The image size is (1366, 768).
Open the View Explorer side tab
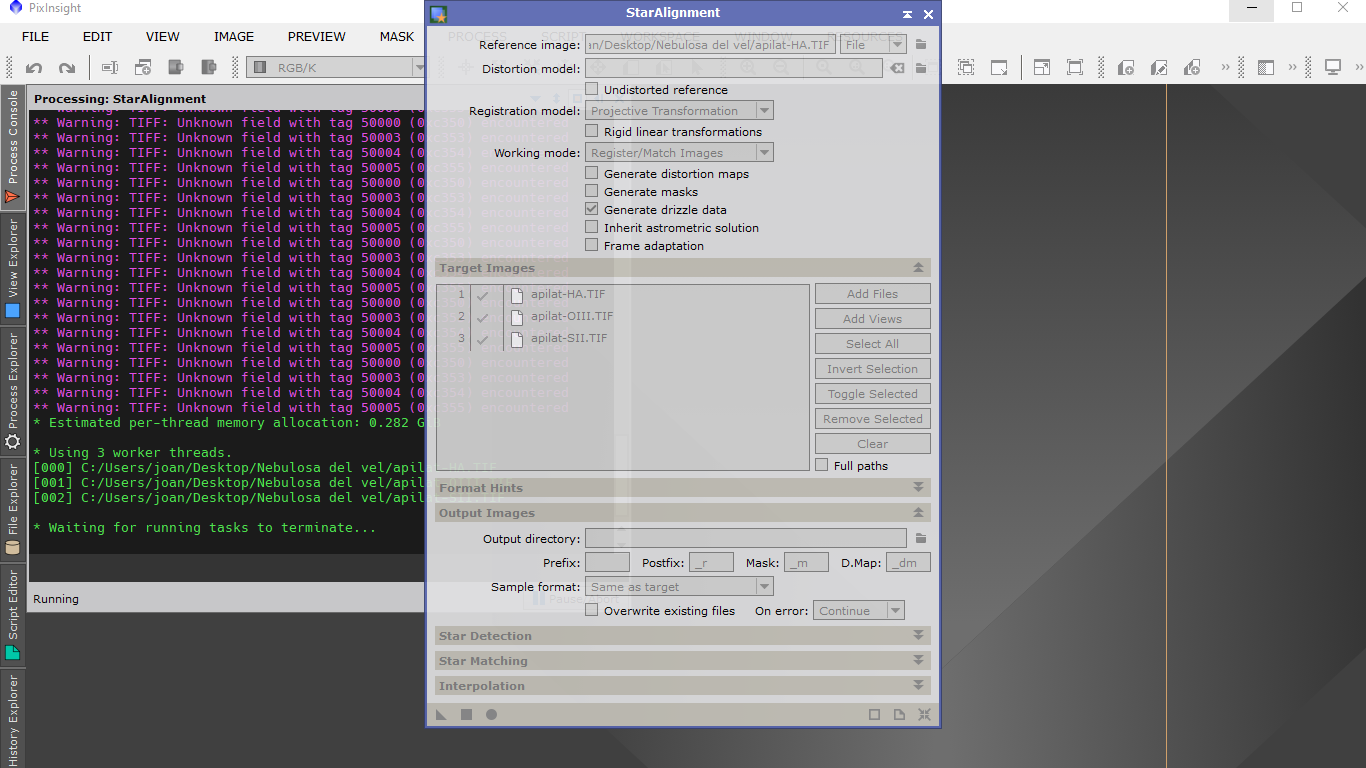[13, 271]
